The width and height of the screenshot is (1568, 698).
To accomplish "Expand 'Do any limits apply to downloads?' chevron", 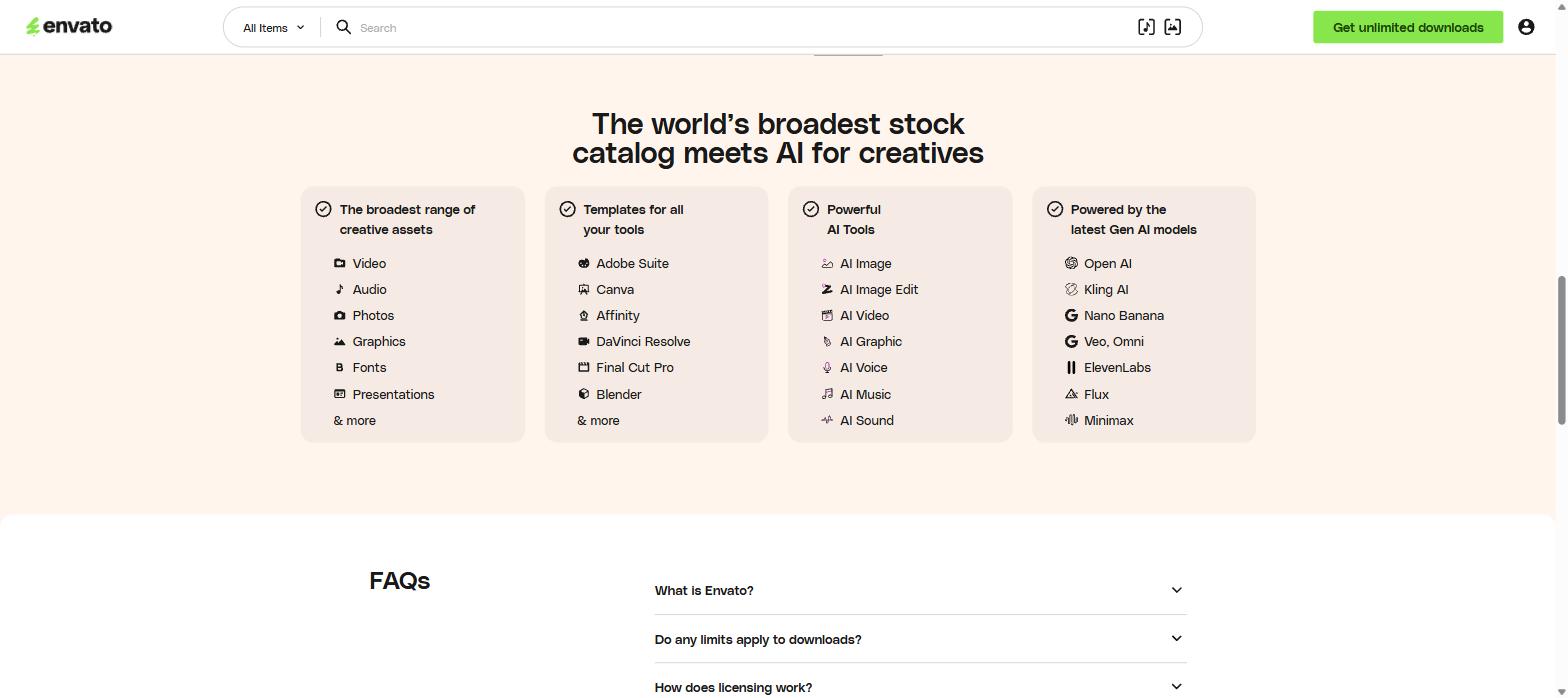I will click(x=1176, y=638).
